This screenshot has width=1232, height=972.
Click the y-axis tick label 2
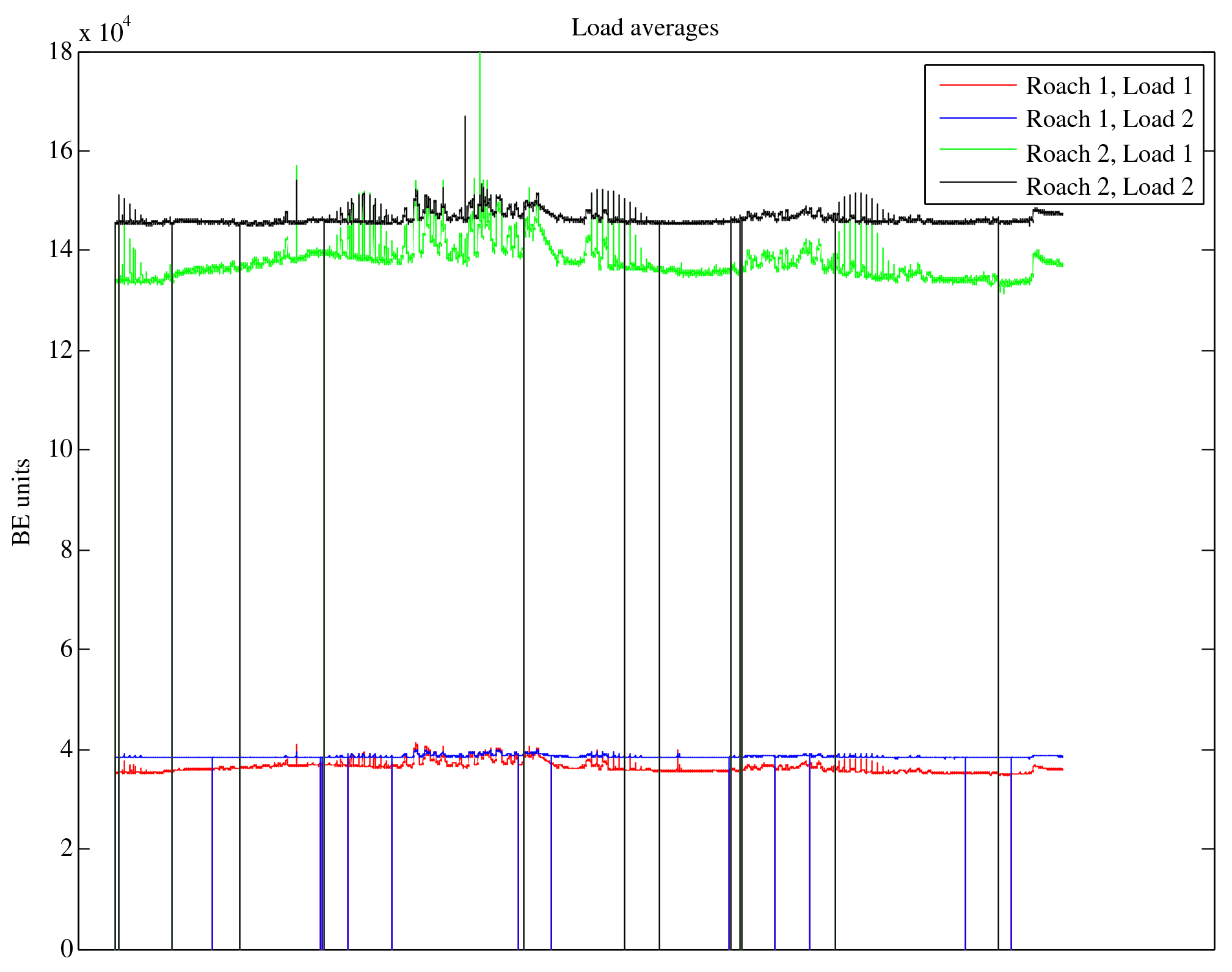click(66, 849)
